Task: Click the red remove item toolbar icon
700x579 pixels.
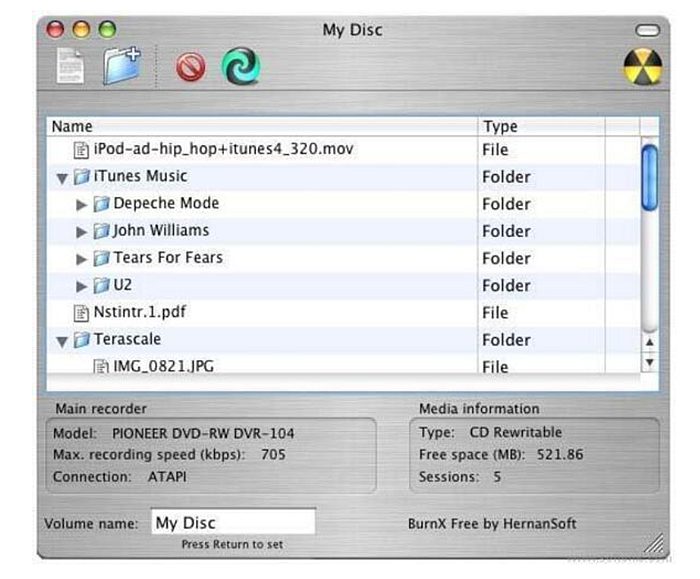Action: click(191, 67)
